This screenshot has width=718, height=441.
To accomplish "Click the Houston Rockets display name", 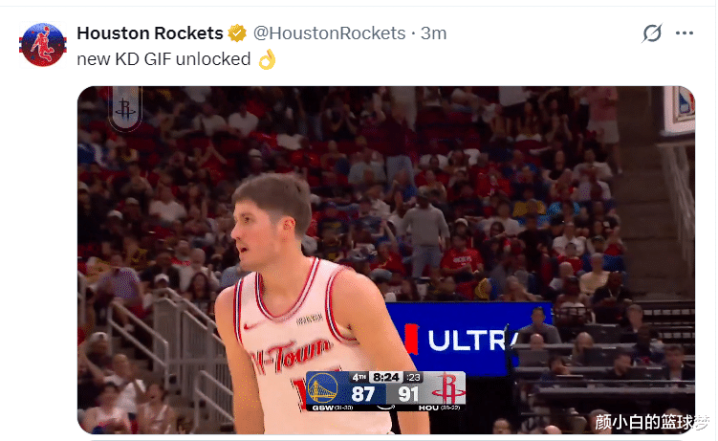I will (x=150, y=33).
